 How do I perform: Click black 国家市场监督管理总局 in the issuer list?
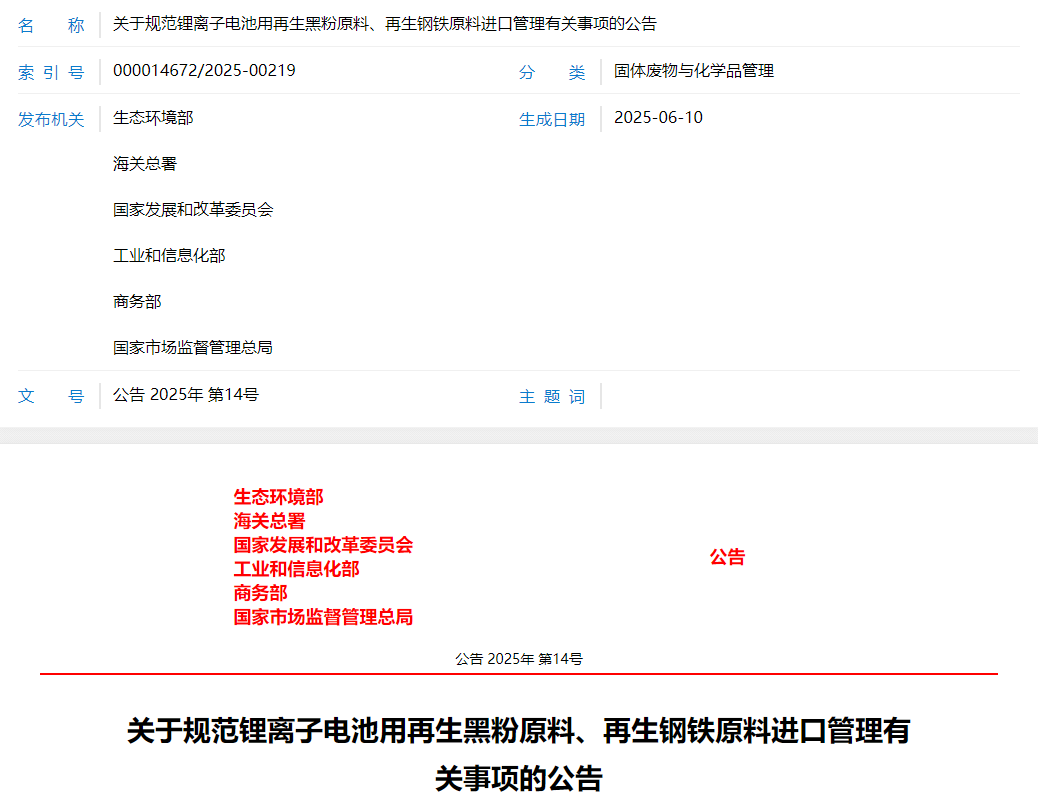click(193, 348)
